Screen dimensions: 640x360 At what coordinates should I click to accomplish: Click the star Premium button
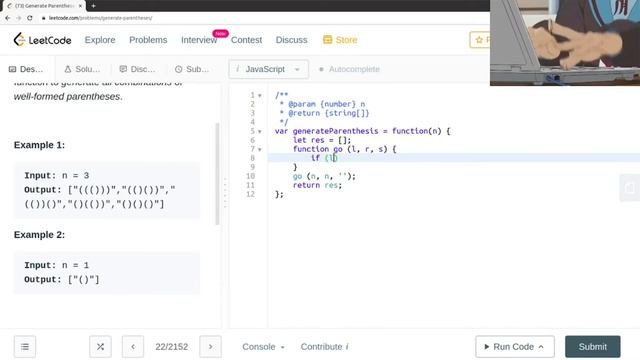click(480, 40)
